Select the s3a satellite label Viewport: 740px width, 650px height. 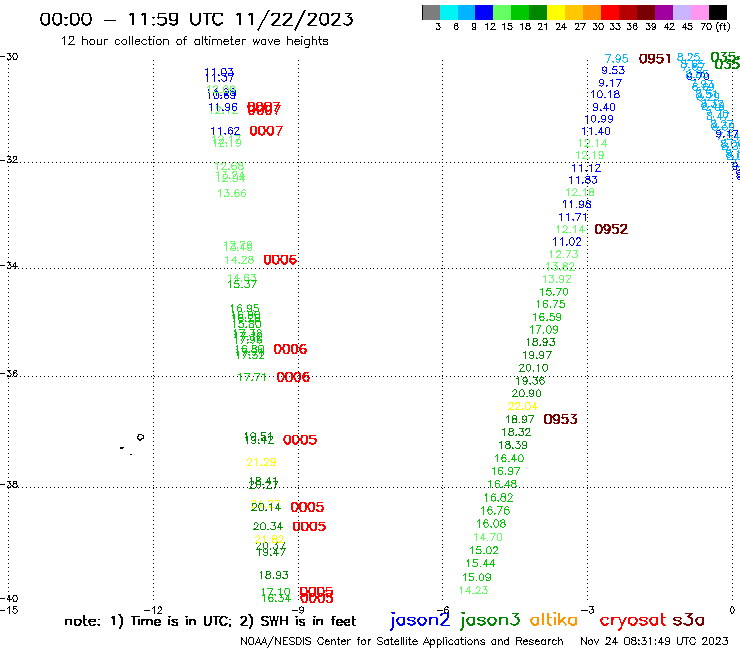(x=689, y=620)
